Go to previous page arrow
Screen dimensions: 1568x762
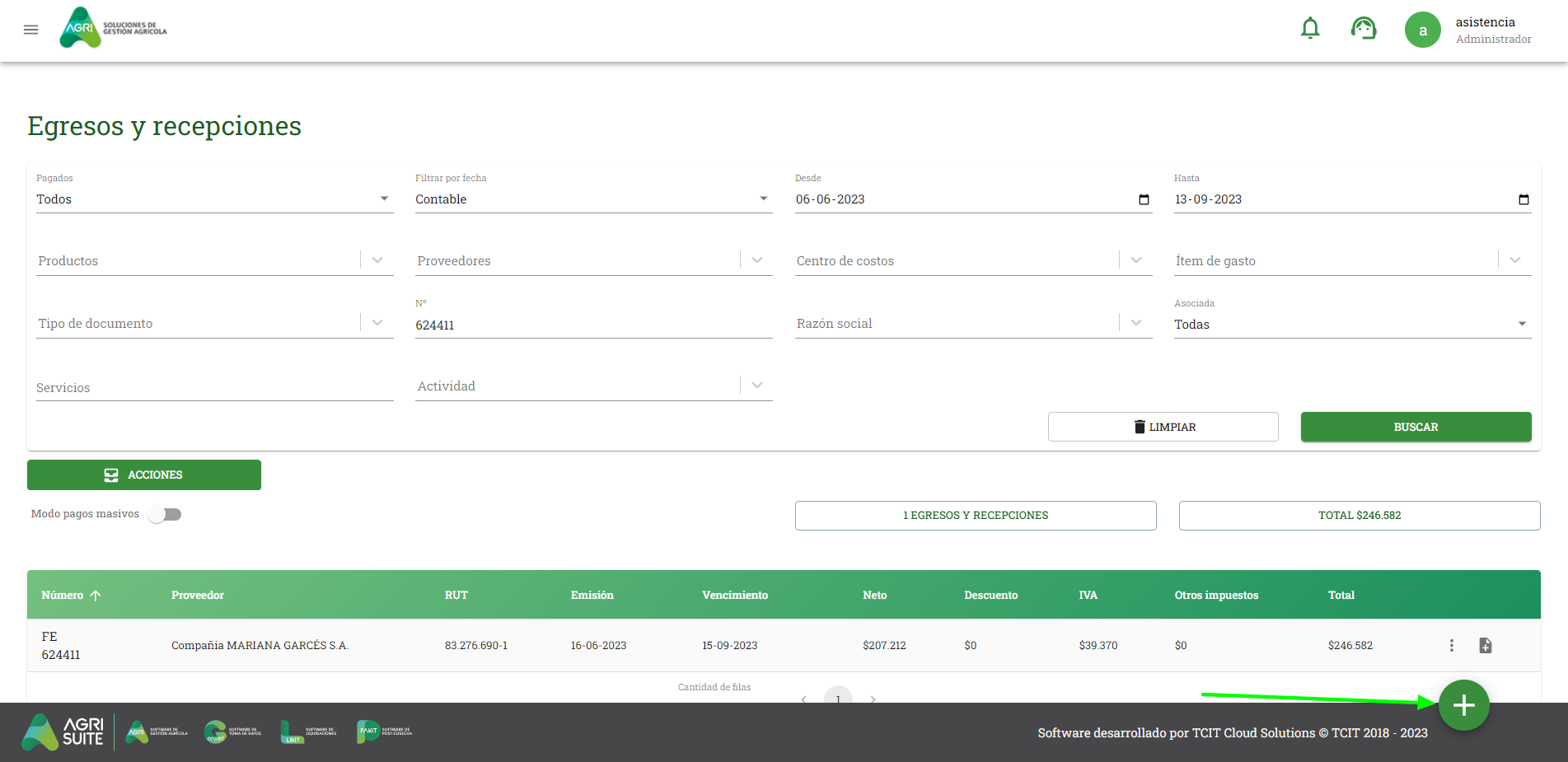click(x=803, y=699)
